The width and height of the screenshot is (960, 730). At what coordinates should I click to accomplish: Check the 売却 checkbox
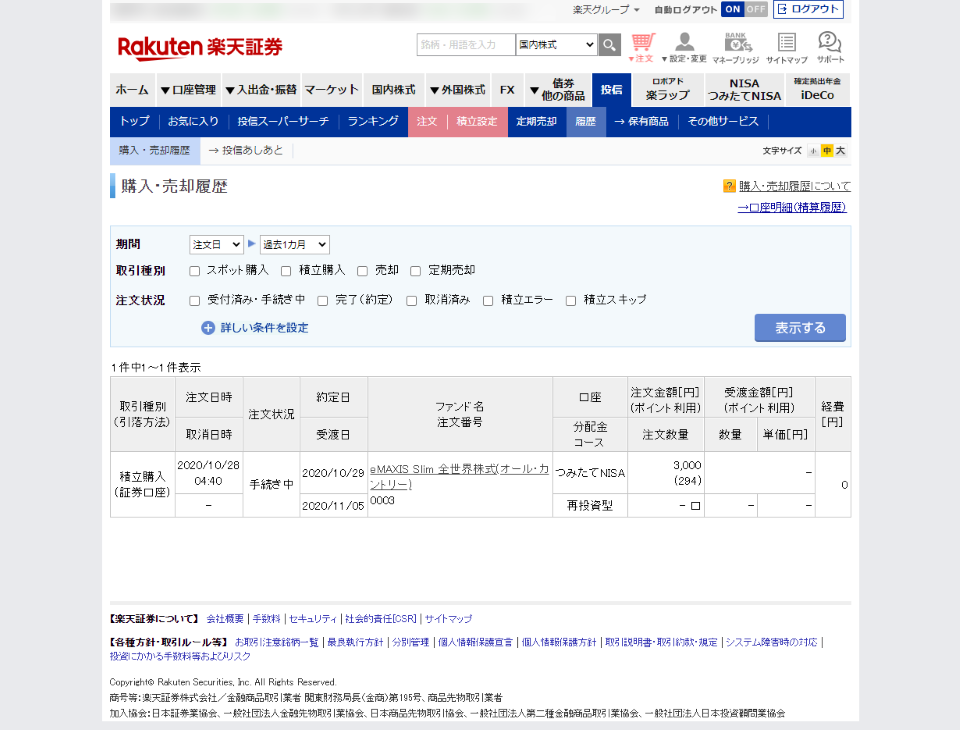362,271
